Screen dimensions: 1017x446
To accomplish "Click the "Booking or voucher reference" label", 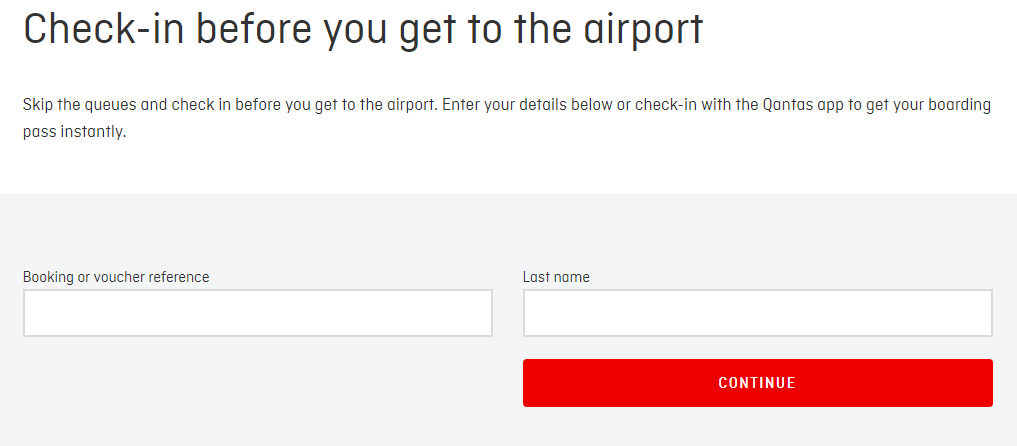I will pyautogui.click(x=116, y=277).
